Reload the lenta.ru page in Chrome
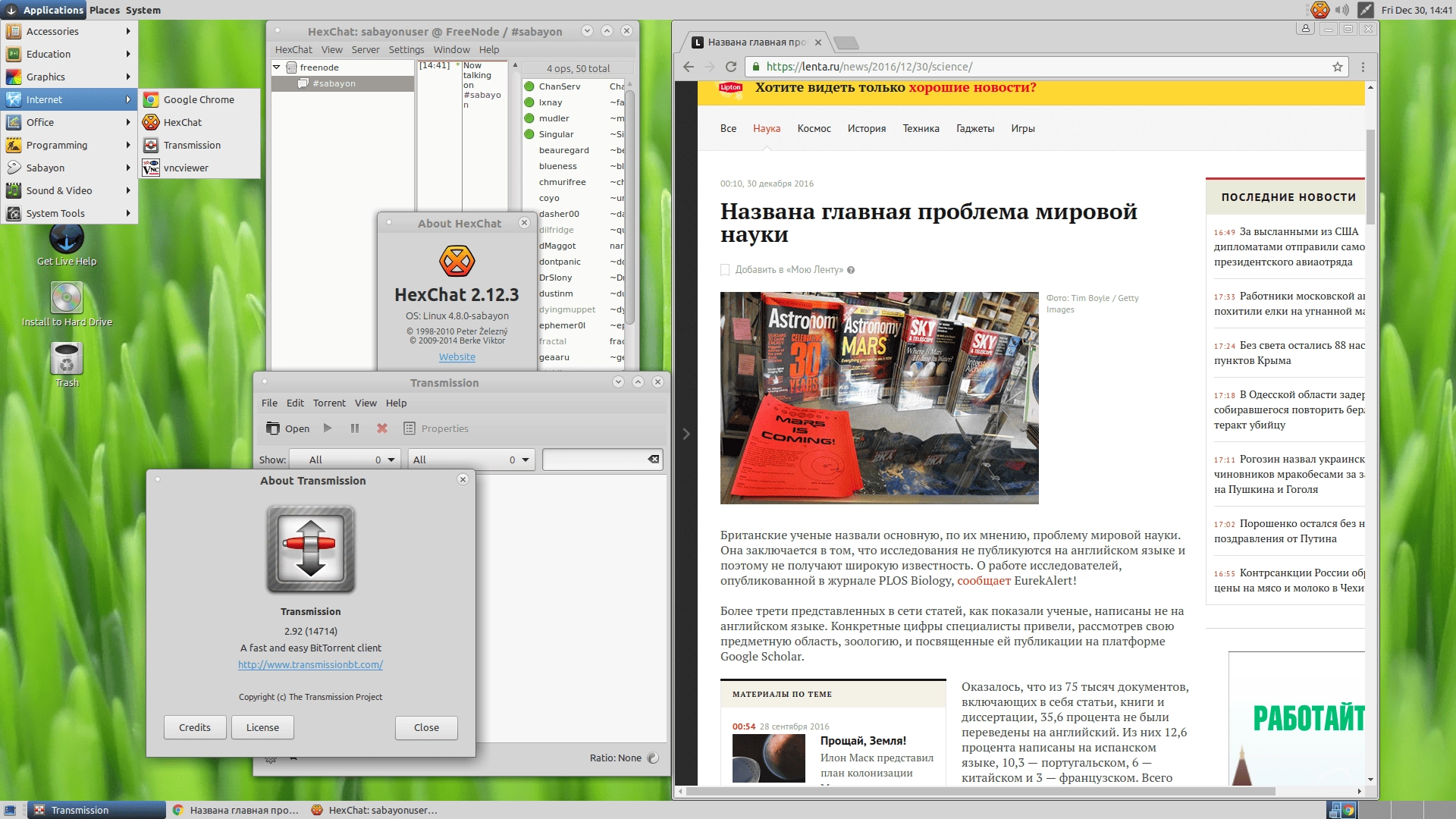Screen dimensions: 1456x819 click(731, 67)
